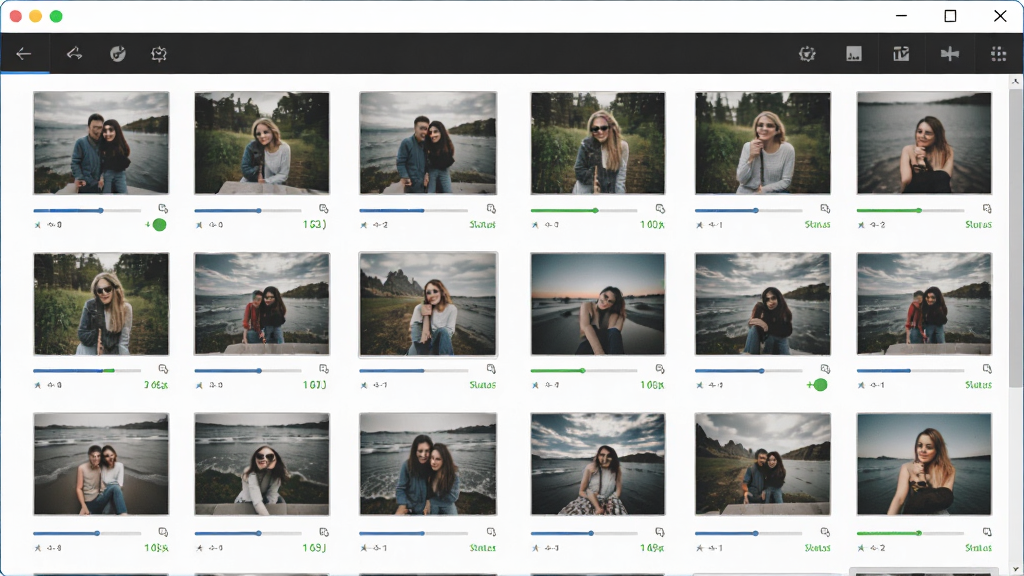Click the pin icon under the first photo in row one
The width and height of the screenshot is (1024, 576).
click(38, 225)
